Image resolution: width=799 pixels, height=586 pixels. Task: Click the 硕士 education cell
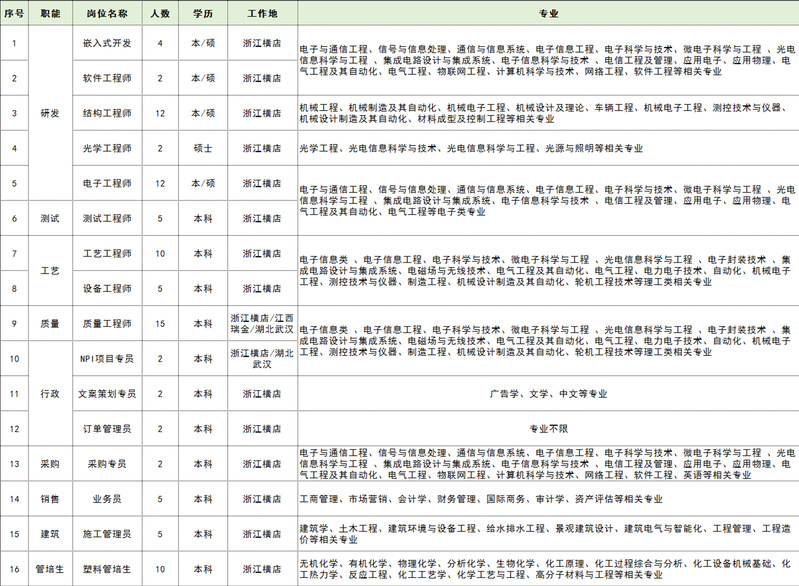[203, 149]
